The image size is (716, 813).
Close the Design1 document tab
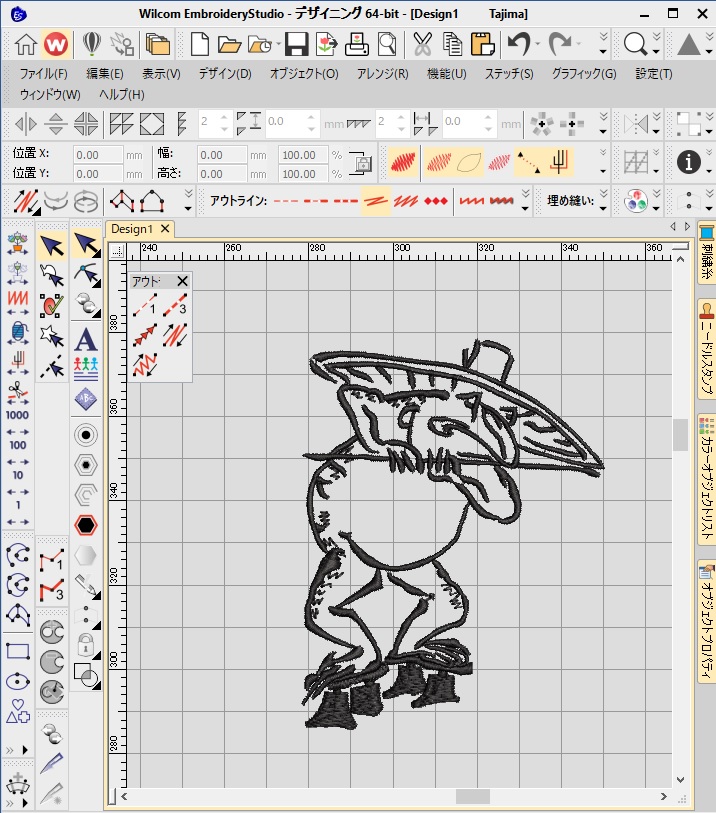click(x=165, y=229)
